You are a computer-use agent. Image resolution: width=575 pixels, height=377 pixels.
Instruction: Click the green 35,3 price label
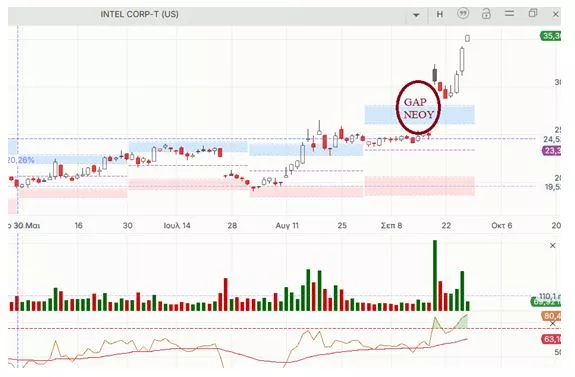coord(551,36)
